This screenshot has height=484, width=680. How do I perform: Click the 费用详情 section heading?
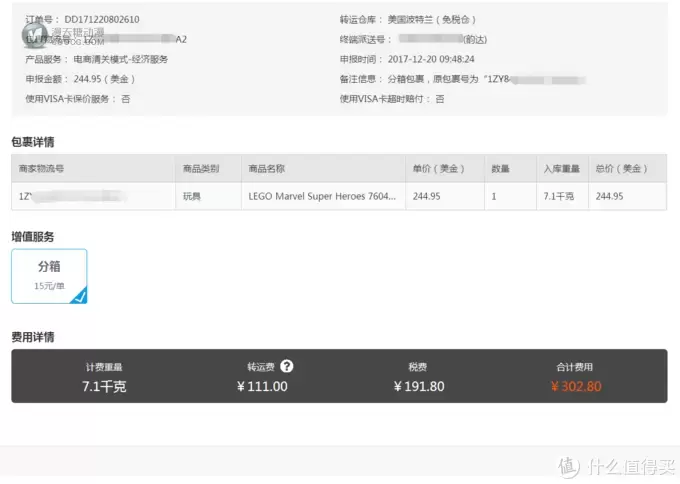[x=33, y=337]
